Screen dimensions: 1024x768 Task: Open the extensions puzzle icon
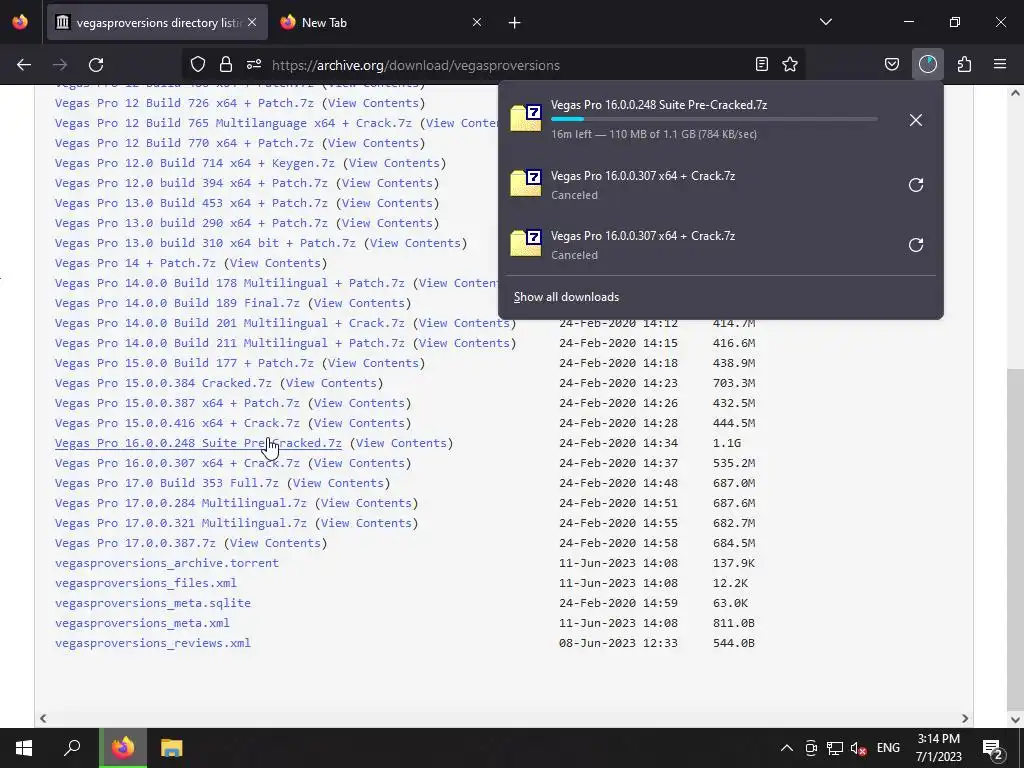point(964,65)
